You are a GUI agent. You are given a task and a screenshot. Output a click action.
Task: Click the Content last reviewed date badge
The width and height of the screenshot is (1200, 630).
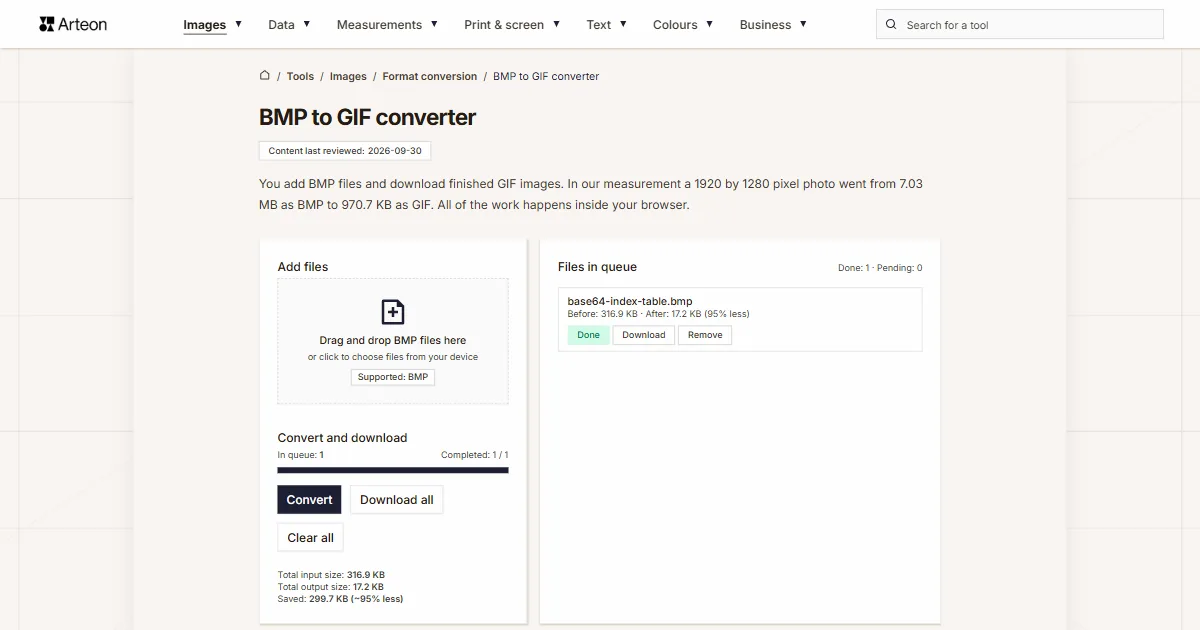[x=345, y=151]
